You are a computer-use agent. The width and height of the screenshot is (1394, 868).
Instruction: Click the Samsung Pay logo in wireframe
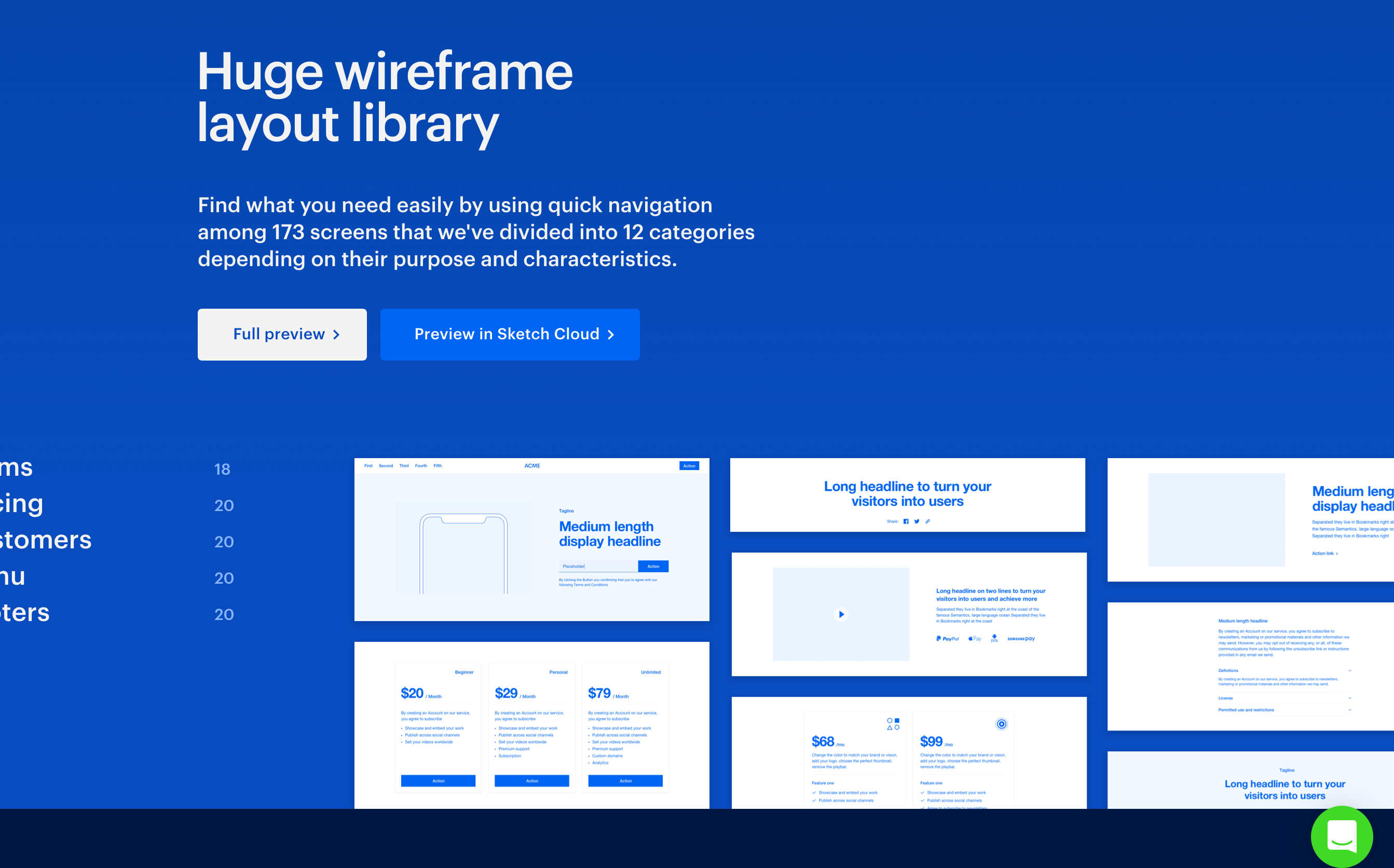point(1021,638)
